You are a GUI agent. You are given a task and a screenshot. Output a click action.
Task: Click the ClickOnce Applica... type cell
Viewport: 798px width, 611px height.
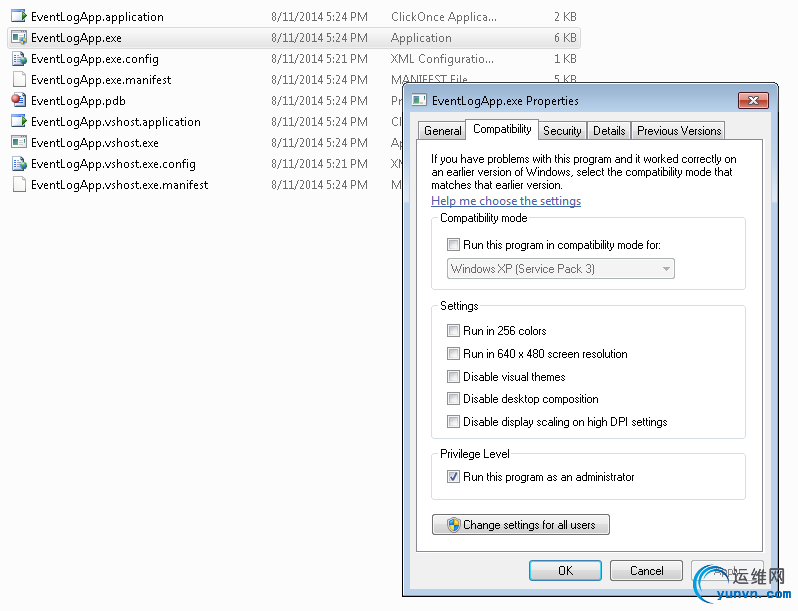click(444, 17)
